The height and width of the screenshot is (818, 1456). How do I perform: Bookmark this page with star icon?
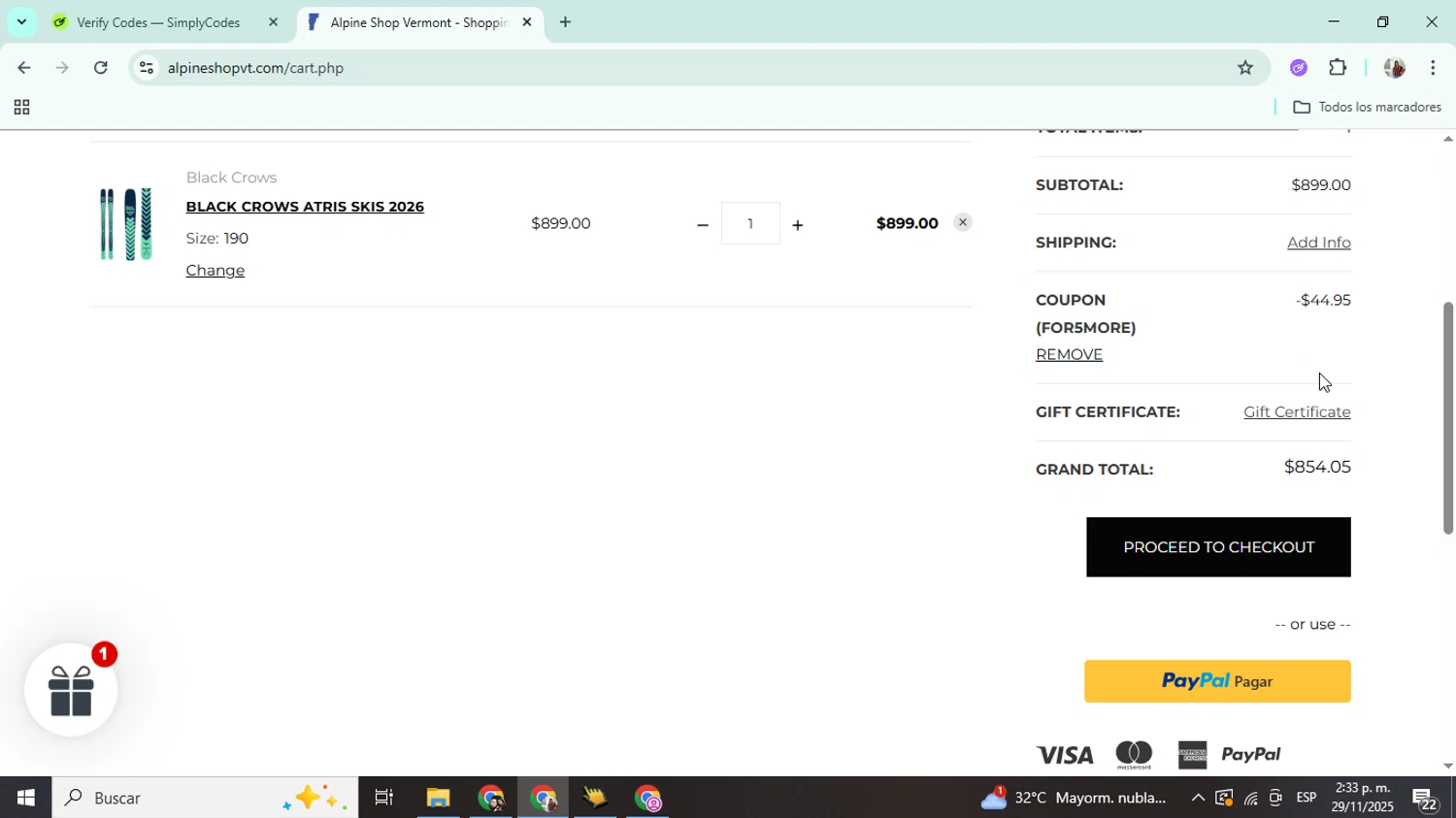click(x=1245, y=68)
